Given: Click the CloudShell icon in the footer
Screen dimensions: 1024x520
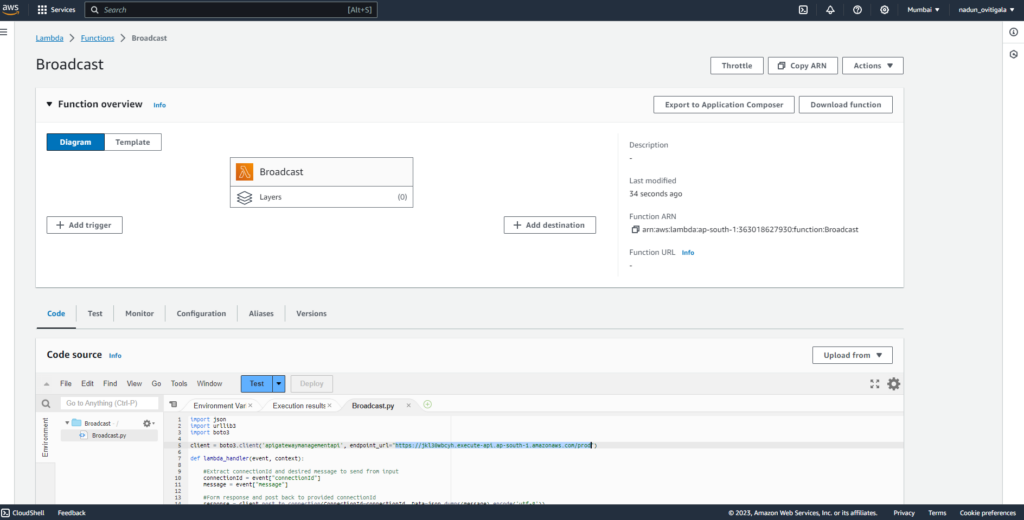Looking at the screenshot, I should [x=5, y=513].
